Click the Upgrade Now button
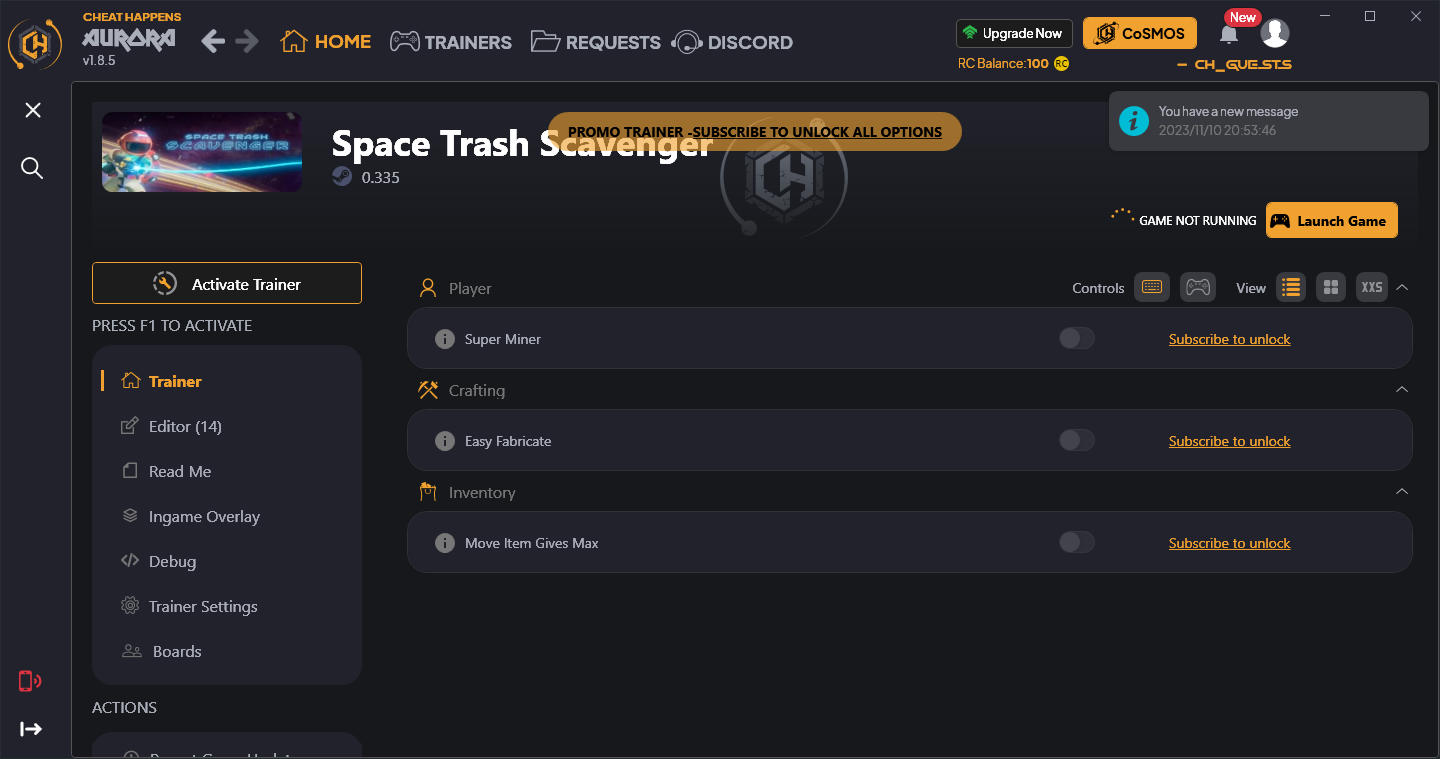The height and width of the screenshot is (759, 1440). click(1014, 33)
